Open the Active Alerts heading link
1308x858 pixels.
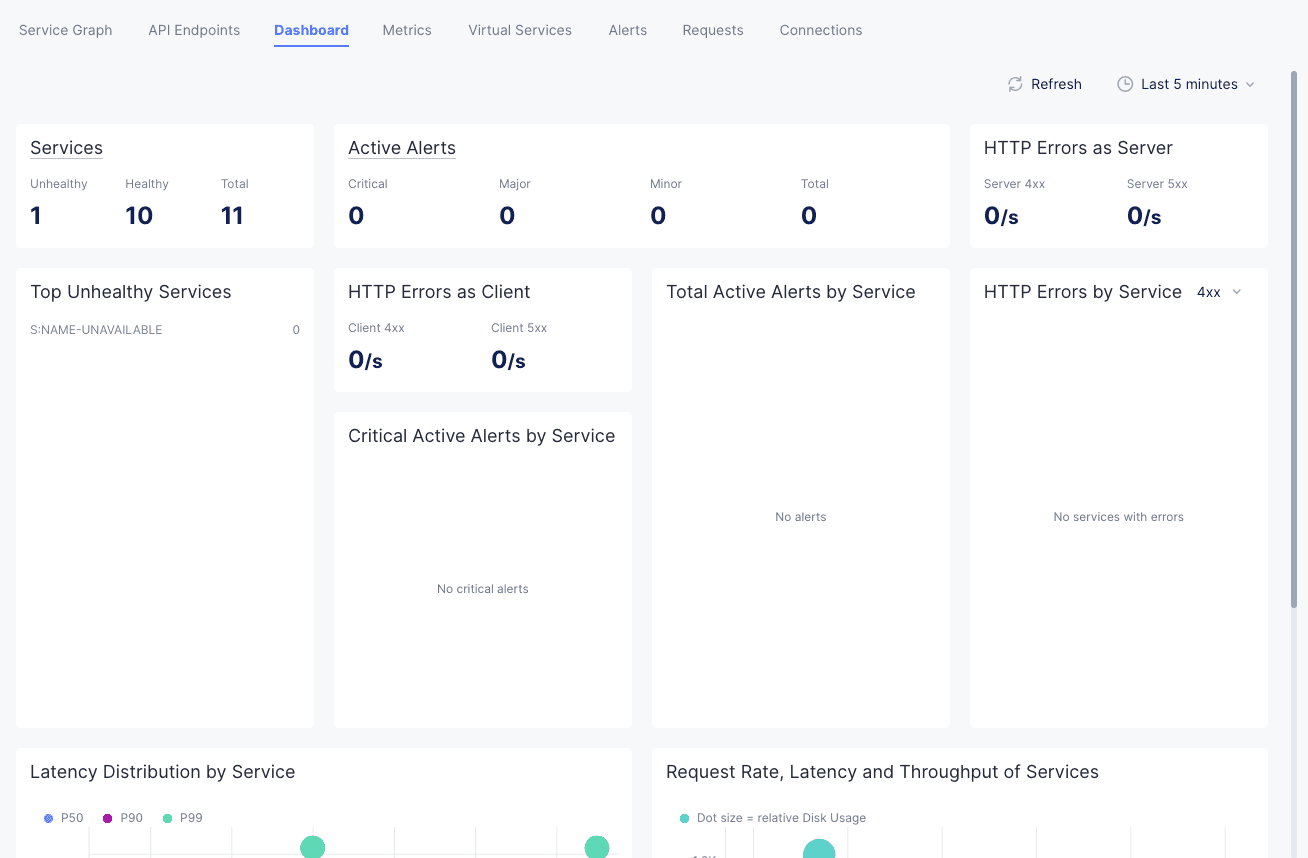[402, 148]
